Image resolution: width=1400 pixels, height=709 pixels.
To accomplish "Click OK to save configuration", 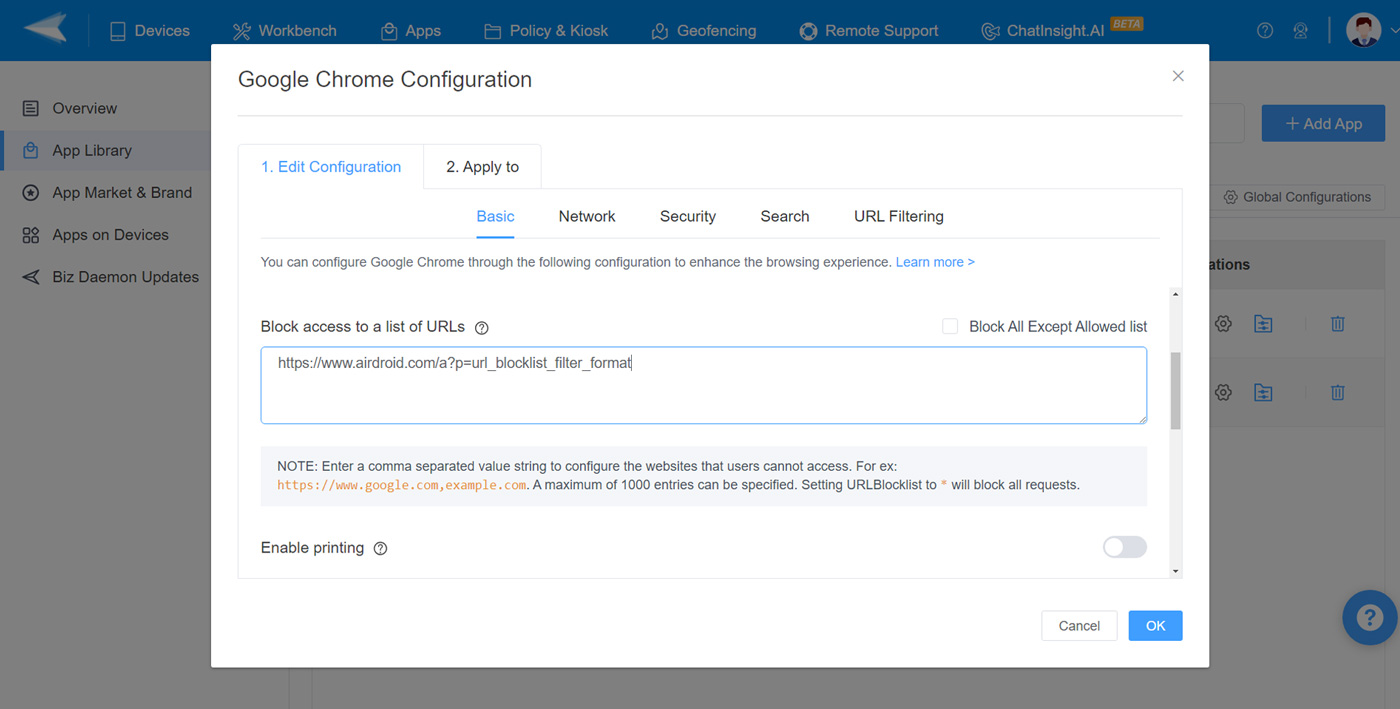I will click(x=1155, y=626).
